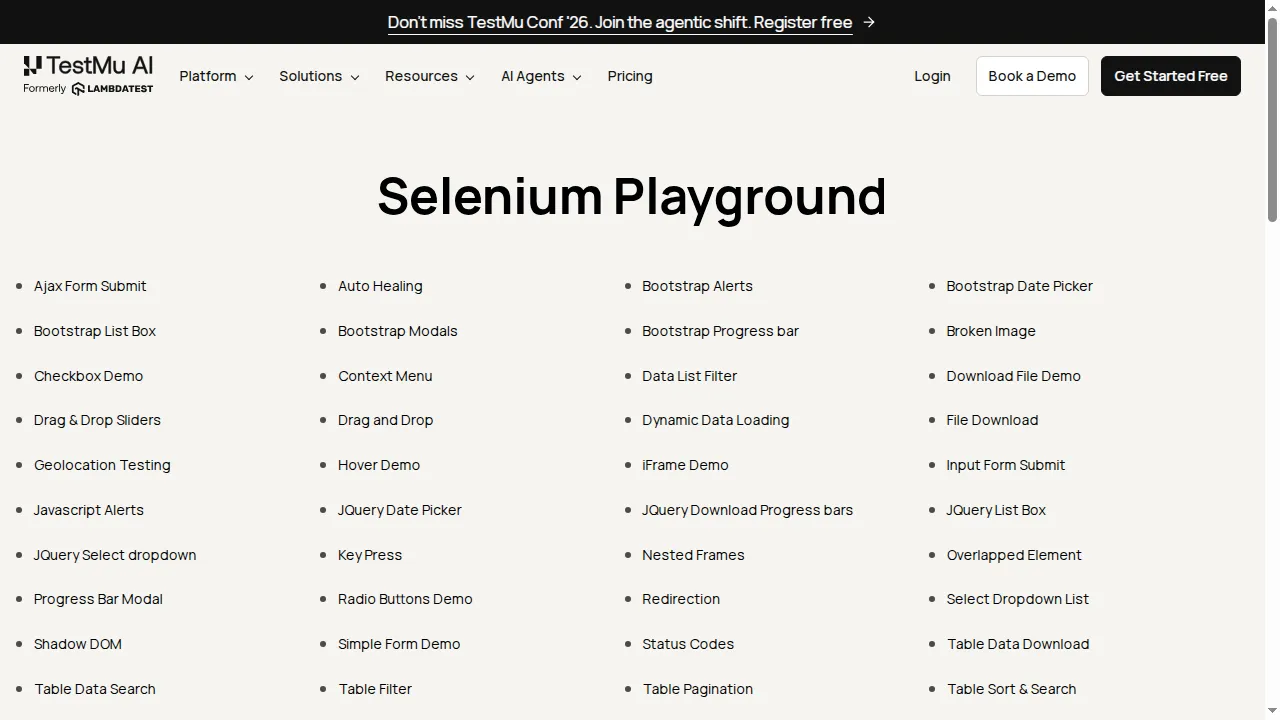Open the Drag & Drop Sliders demo
Image resolution: width=1280 pixels, height=720 pixels.
click(97, 420)
